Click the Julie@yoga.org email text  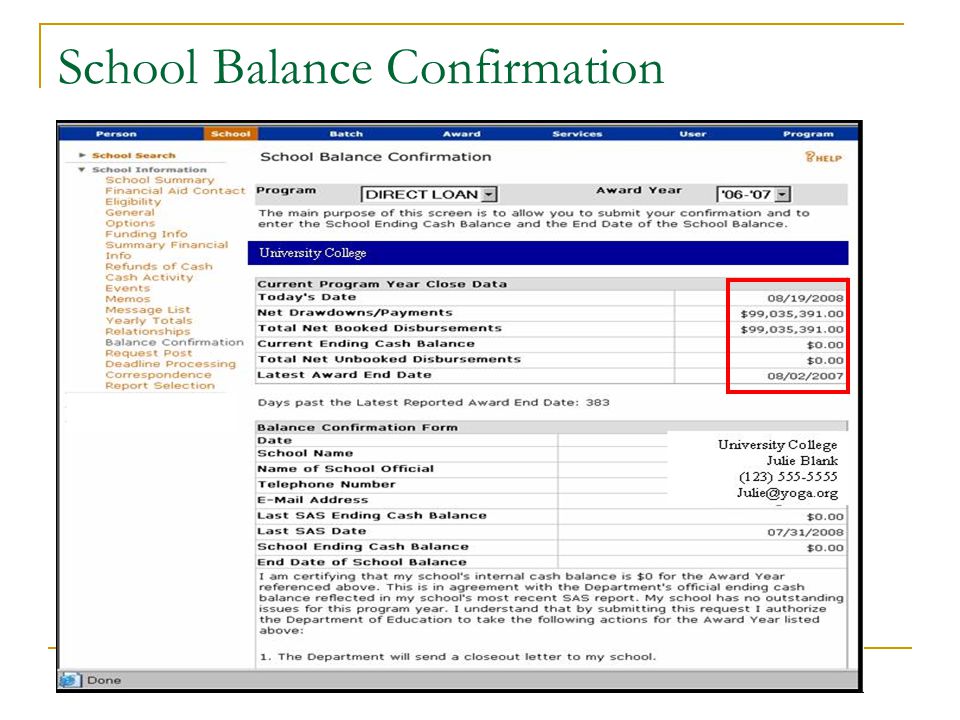(787, 493)
